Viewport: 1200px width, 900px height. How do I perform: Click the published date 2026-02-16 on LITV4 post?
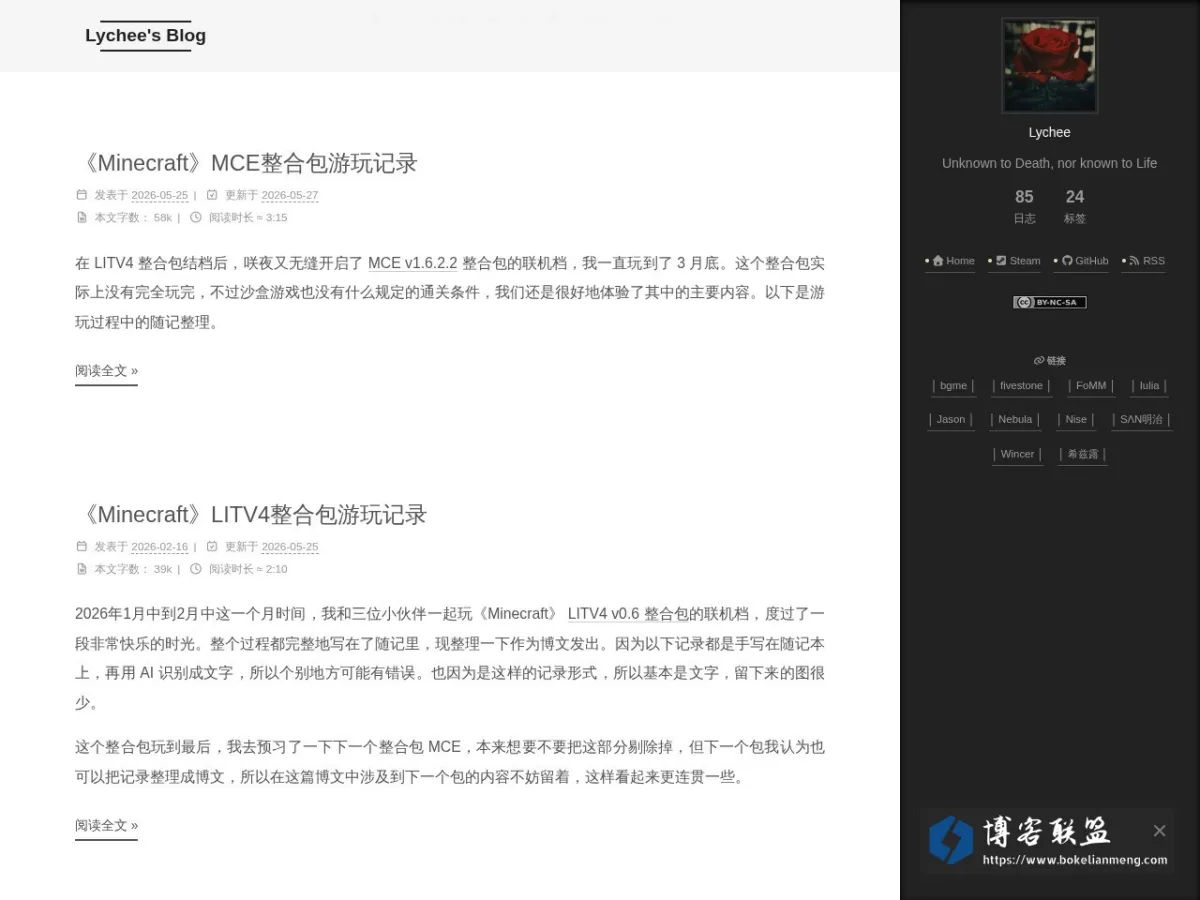160,547
